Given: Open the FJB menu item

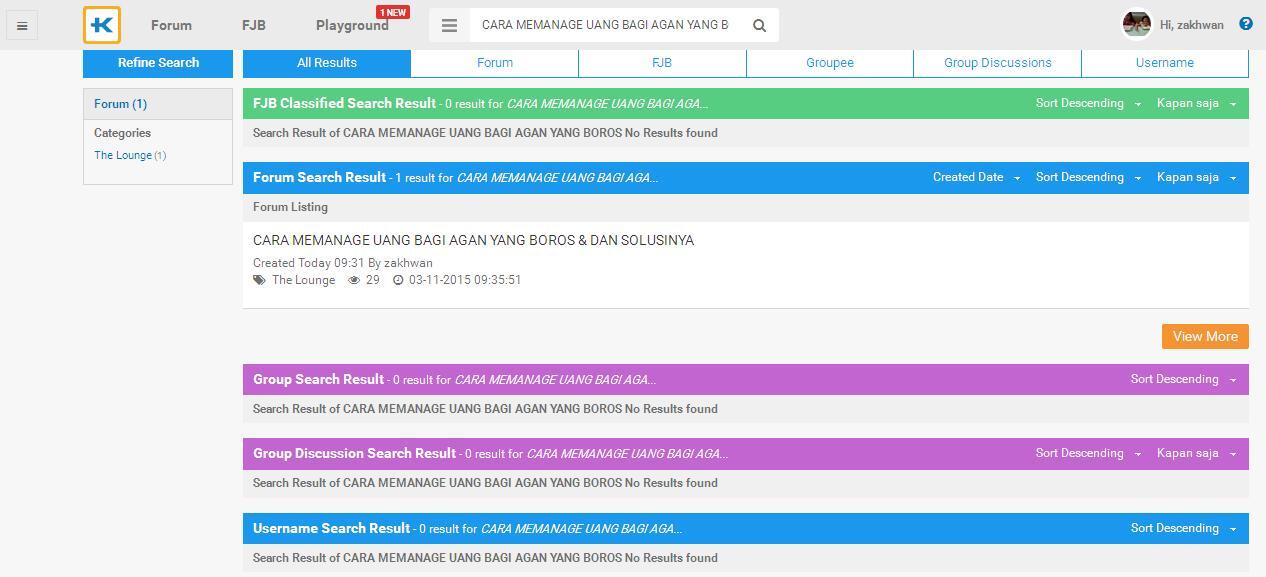Looking at the screenshot, I should click(253, 25).
